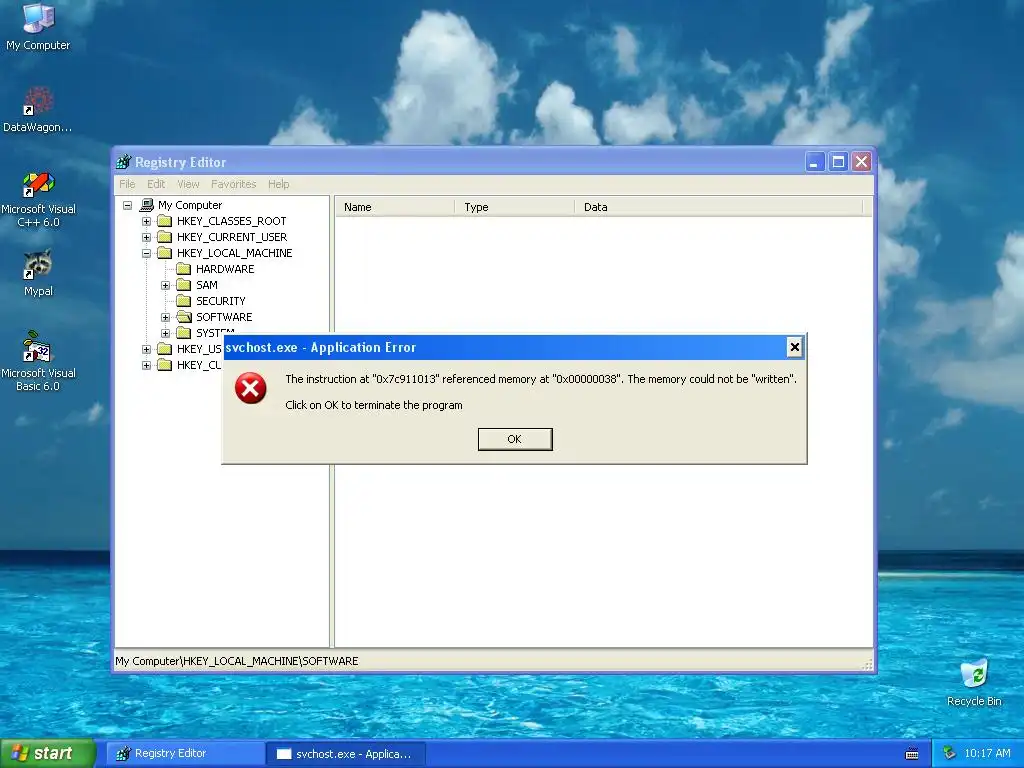This screenshot has width=1024, height=768.
Task: Select the SAM key label
Action: click(206, 285)
